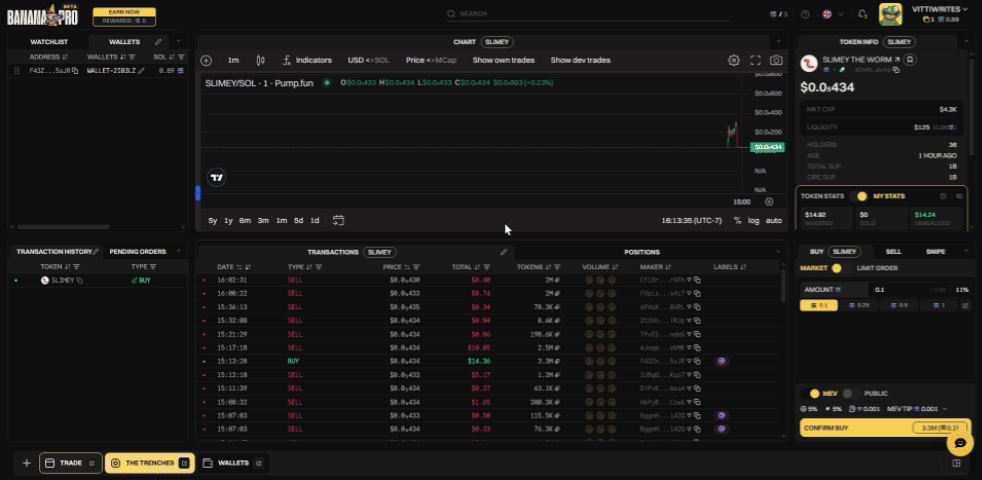982x480 pixels.
Task: Click the Search input field
Action: click(490, 14)
